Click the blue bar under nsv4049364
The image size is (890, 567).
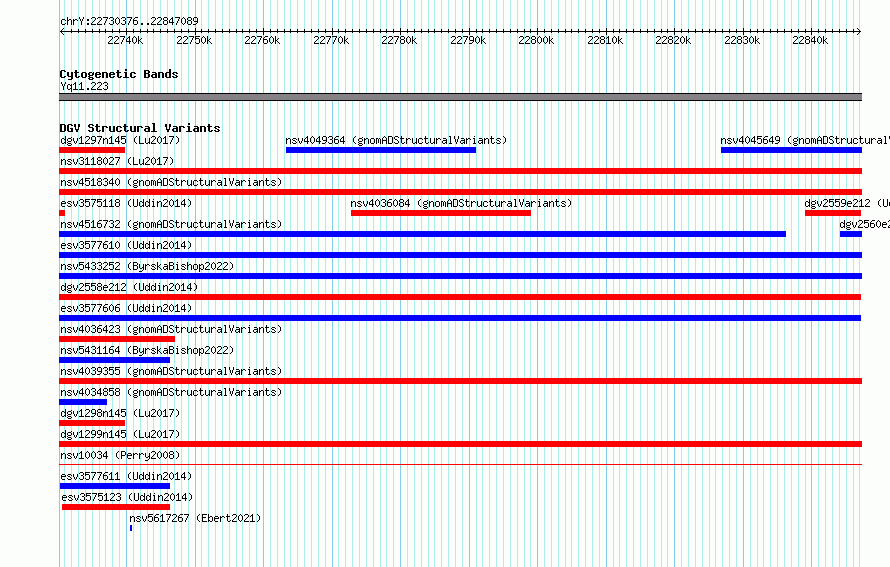pyautogui.click(x=381, y=150)
